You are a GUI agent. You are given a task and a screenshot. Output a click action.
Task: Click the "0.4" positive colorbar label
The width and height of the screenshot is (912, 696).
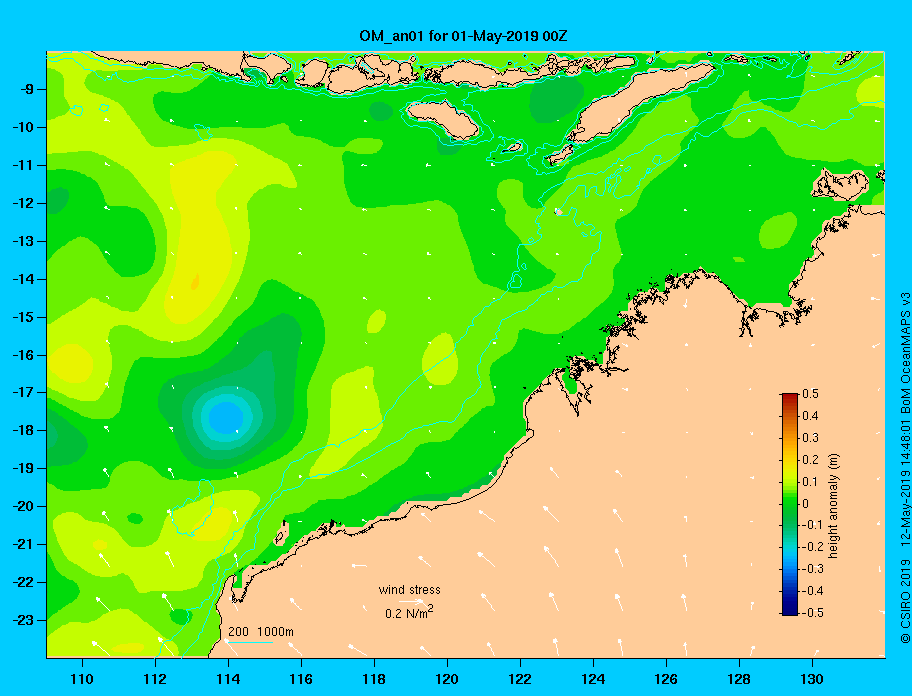pos(810,416)
